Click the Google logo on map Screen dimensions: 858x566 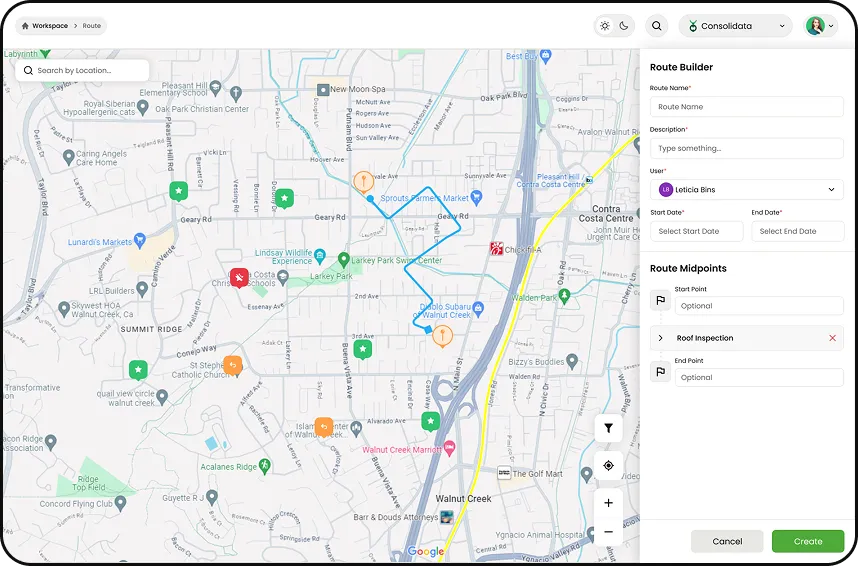[426, 551]
